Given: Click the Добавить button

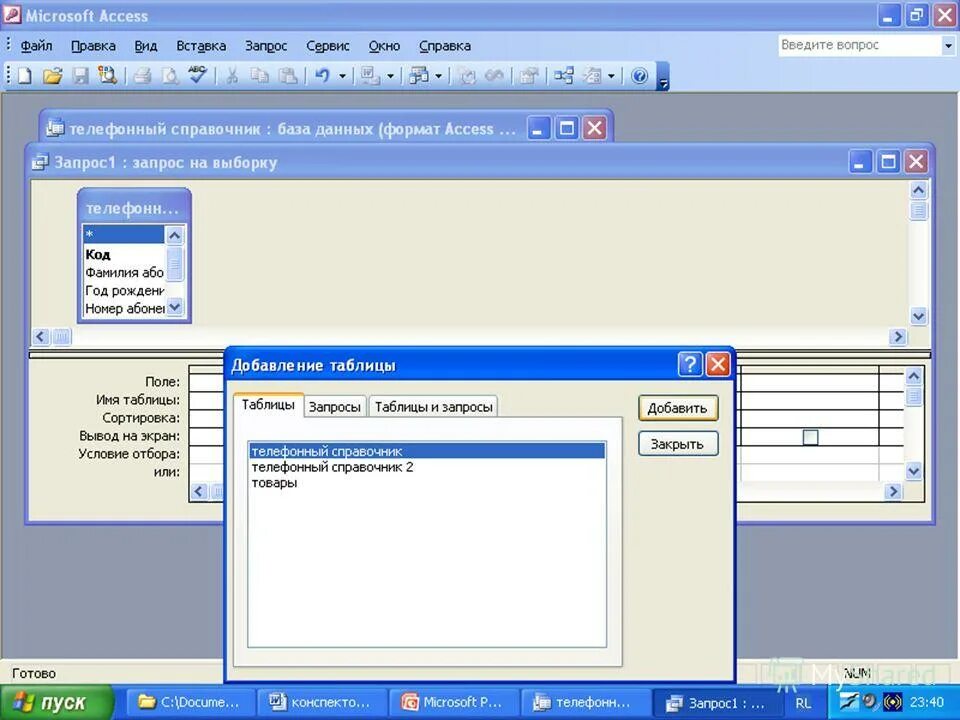Looking at the screenshot, I should click(x=677, y=408).
